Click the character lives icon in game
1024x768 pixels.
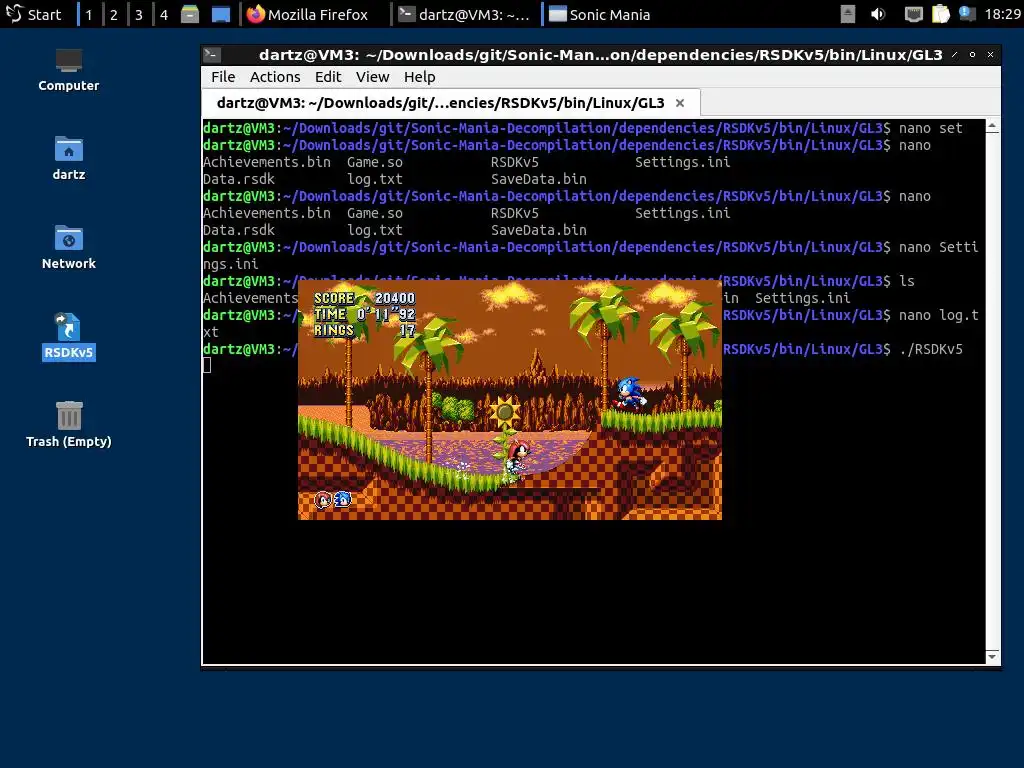[333, 500]
